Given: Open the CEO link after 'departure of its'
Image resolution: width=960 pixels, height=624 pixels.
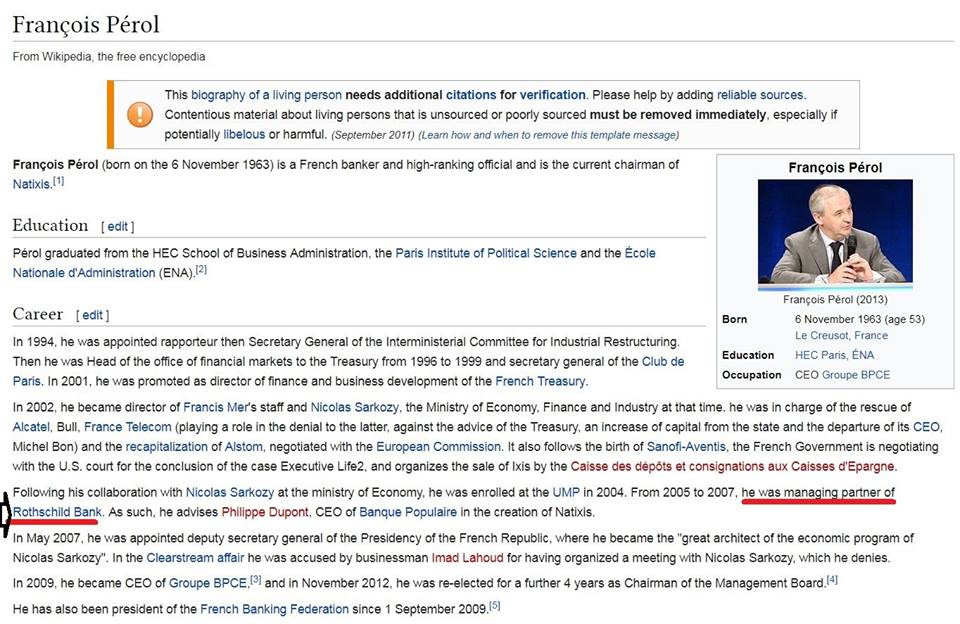Looking at the screenshot, I should 926,427.
